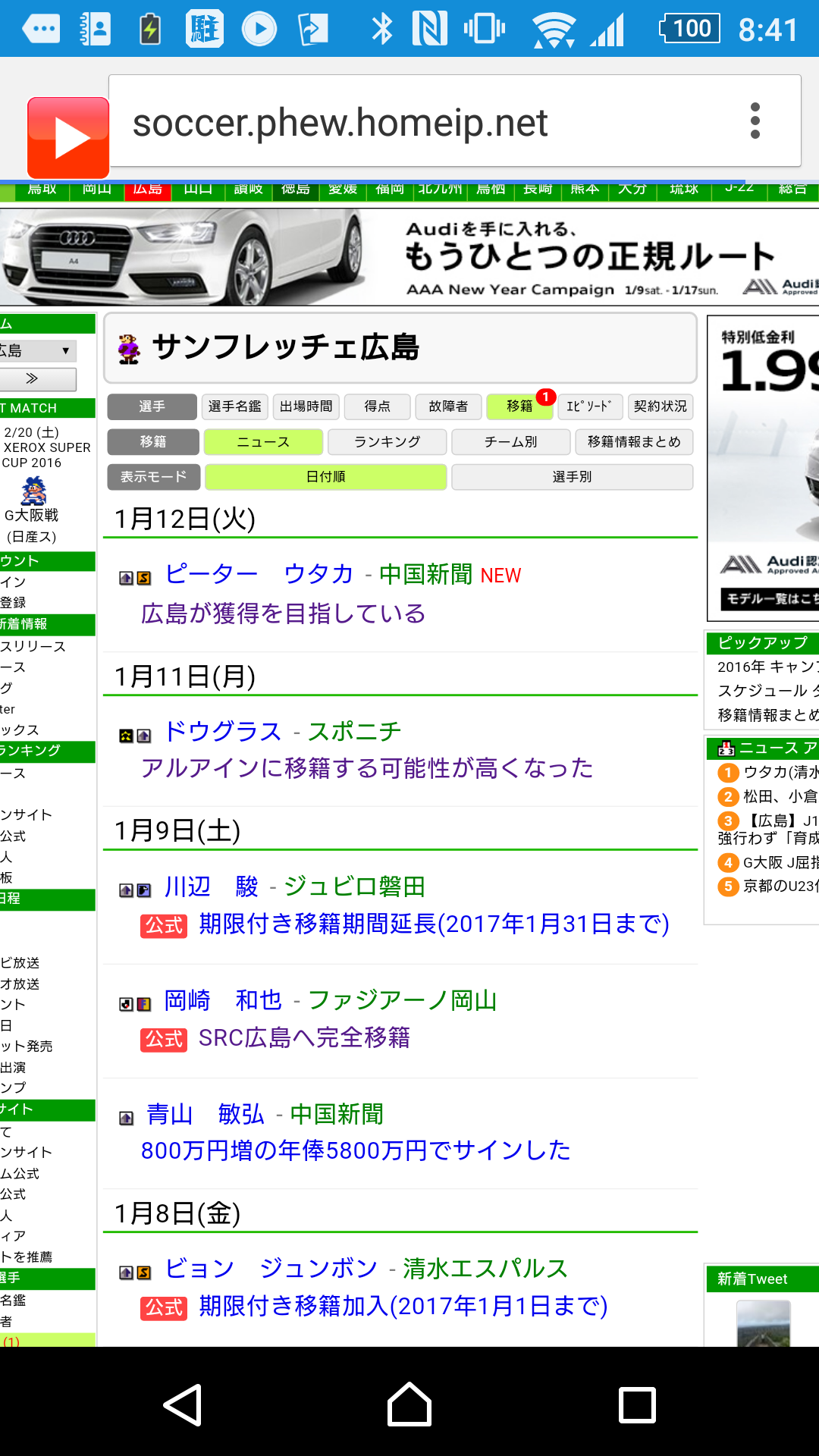819x1456 pixels.
Task: Open 青山 敏弘 salary article link
Action: [355, 1150]
